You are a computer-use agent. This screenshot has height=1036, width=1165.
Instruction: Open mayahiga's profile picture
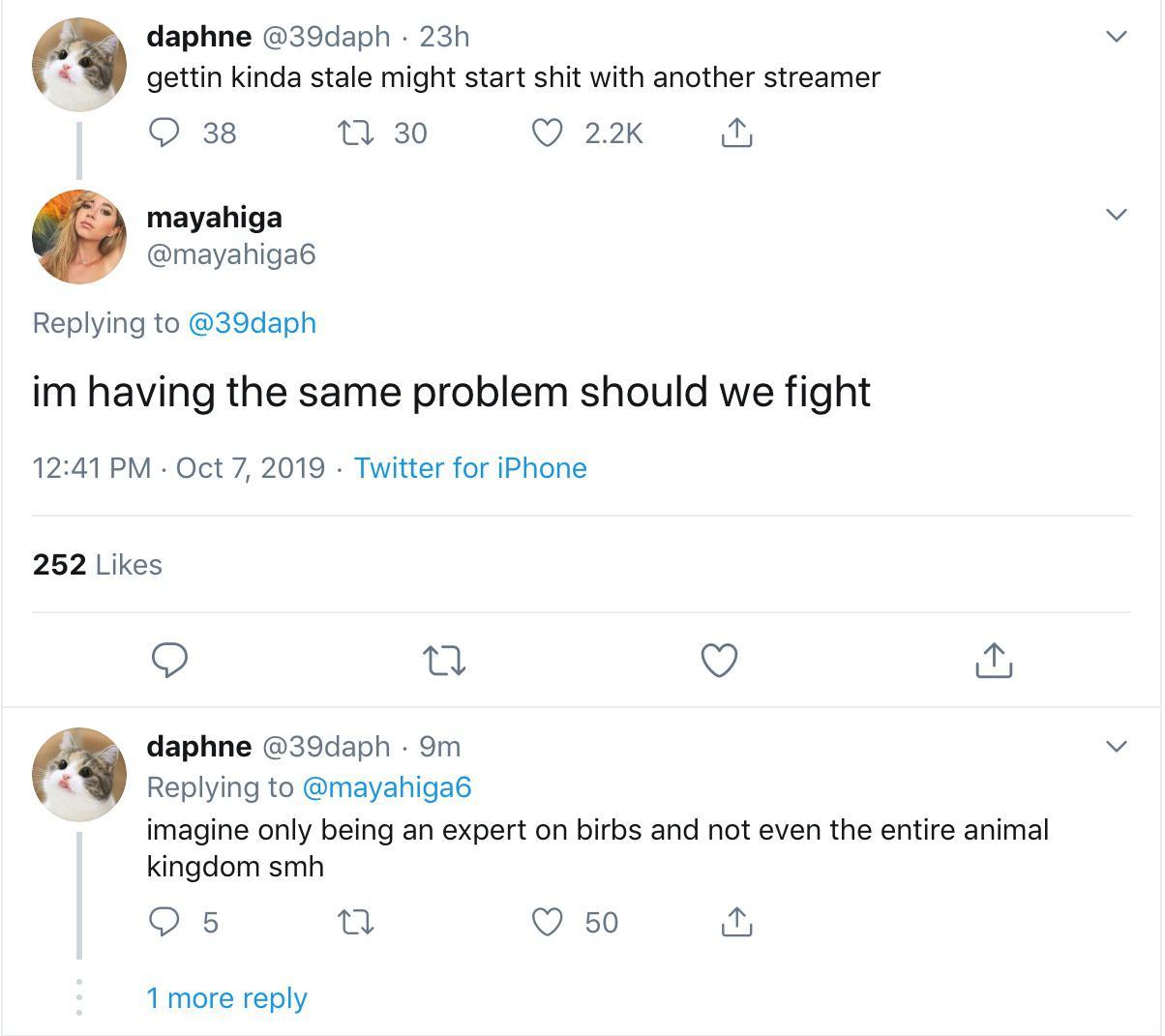click(x=79, y=236)
